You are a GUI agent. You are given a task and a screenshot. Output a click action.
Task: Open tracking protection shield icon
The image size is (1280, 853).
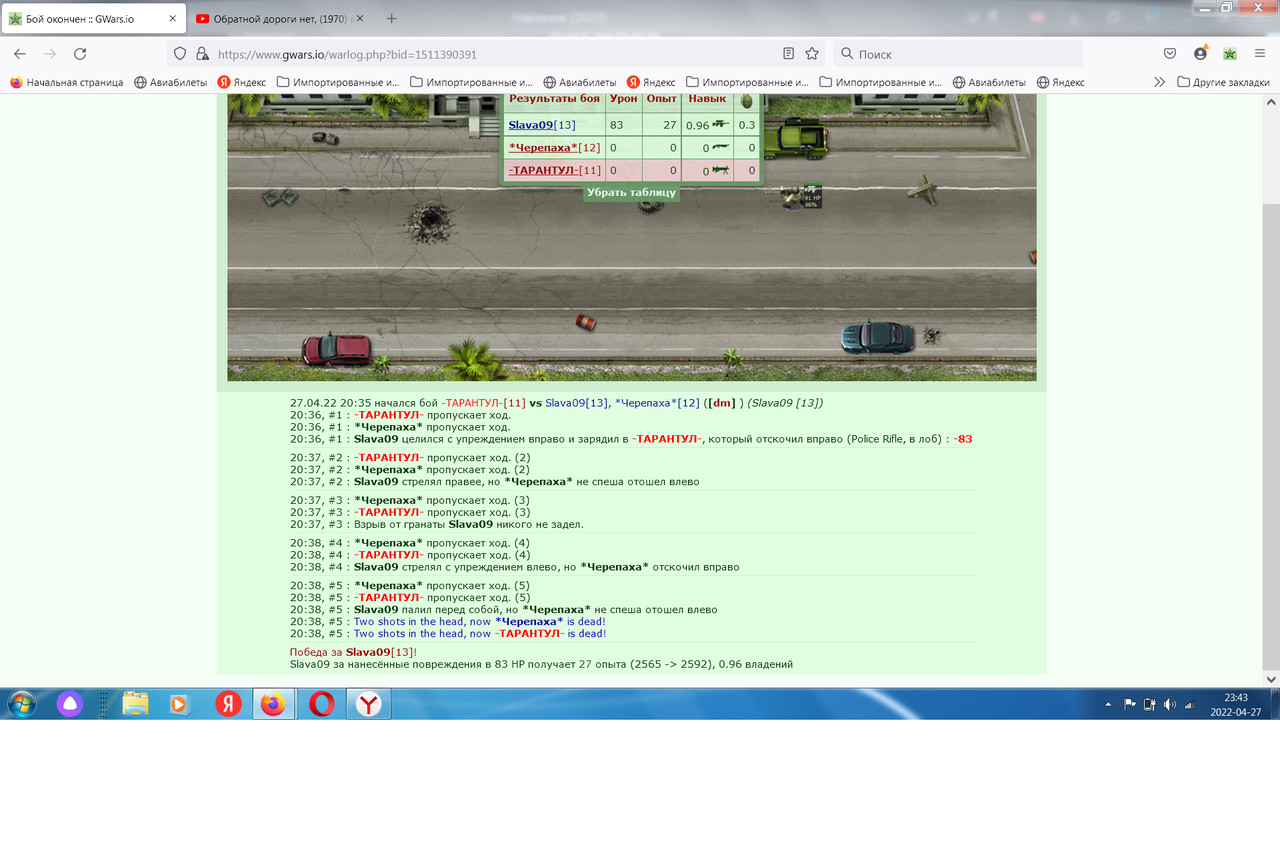(180, 54)
